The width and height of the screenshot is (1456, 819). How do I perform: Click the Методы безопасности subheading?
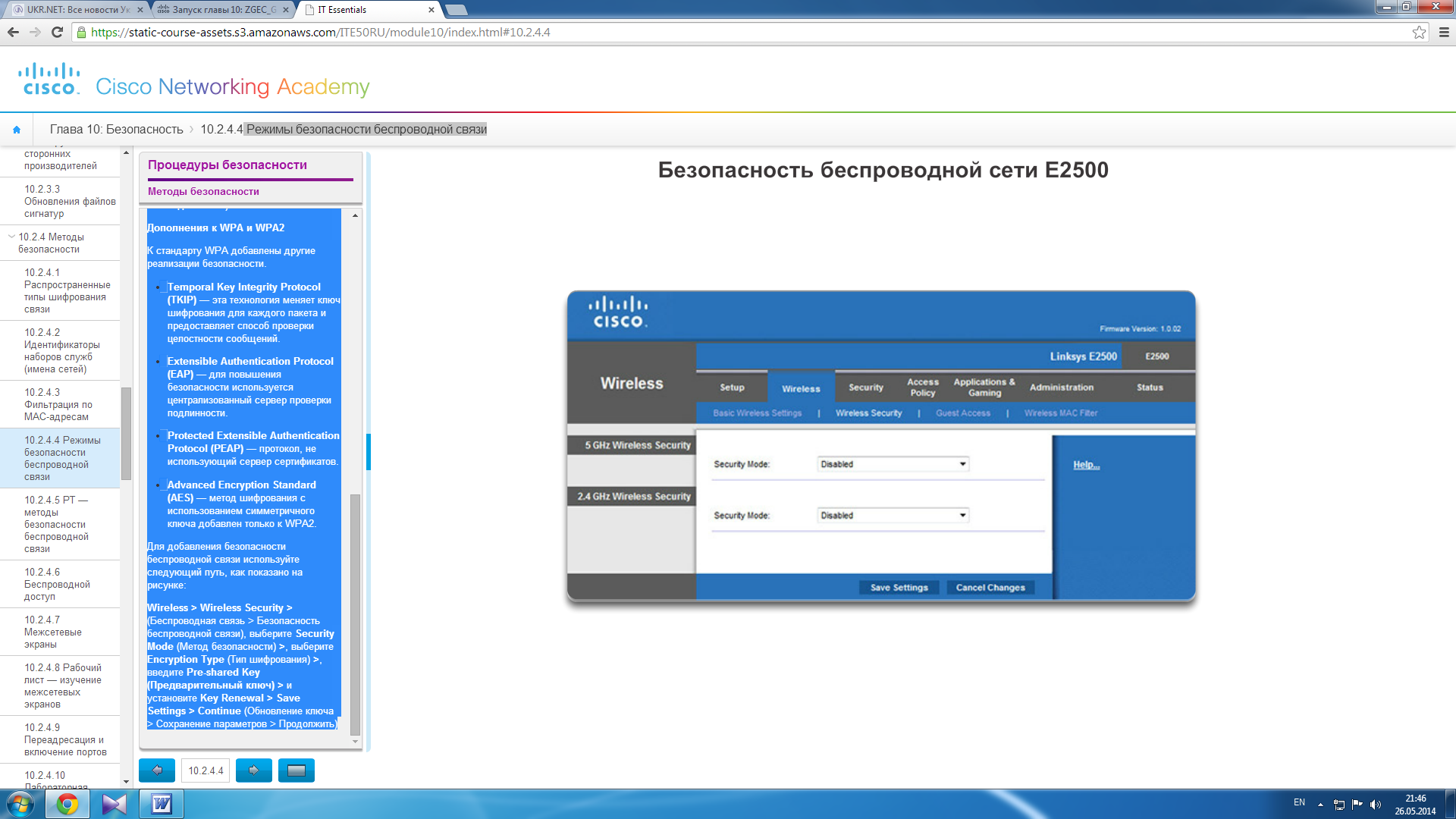tap(203, 191)
